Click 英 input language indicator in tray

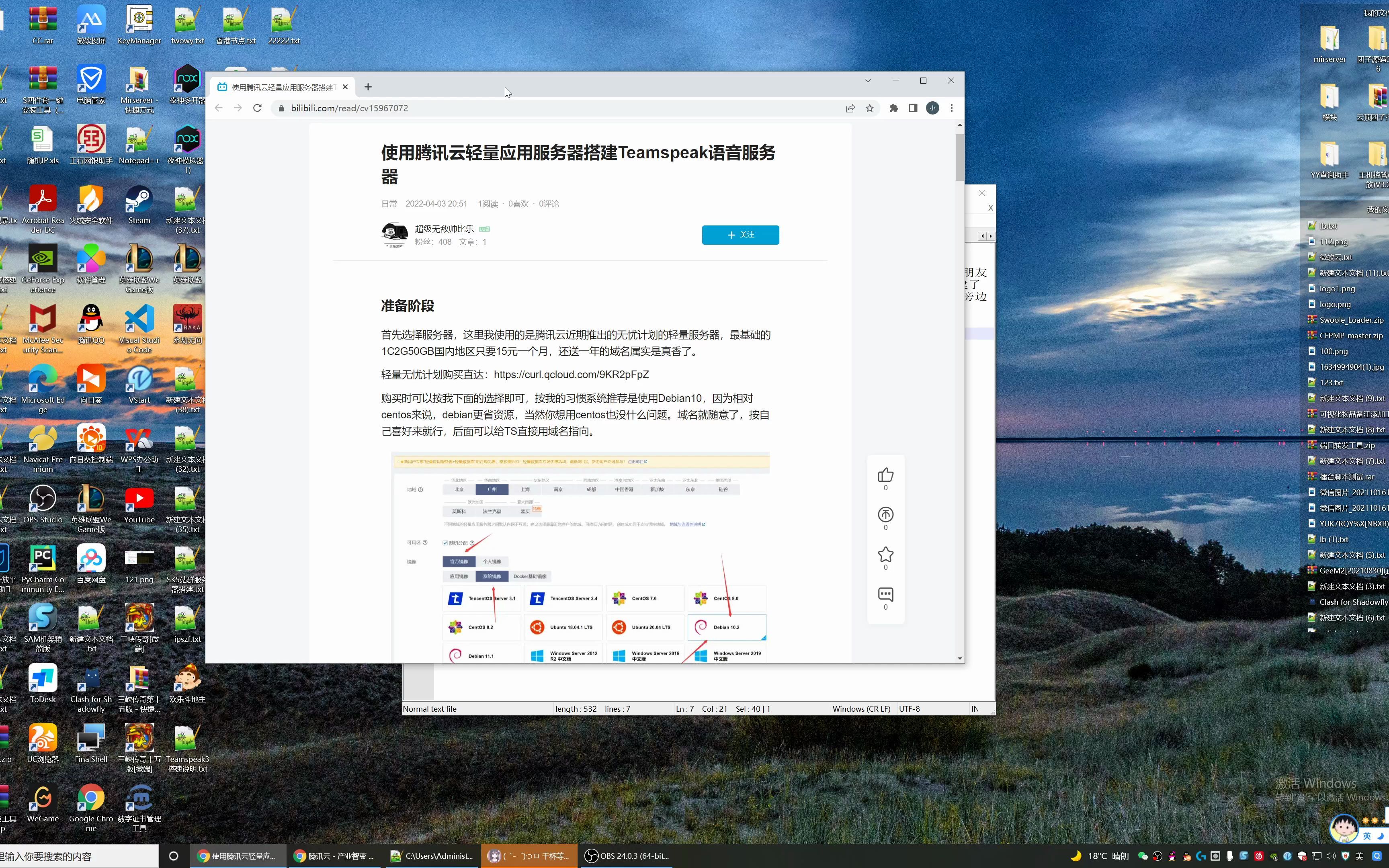1359,856
